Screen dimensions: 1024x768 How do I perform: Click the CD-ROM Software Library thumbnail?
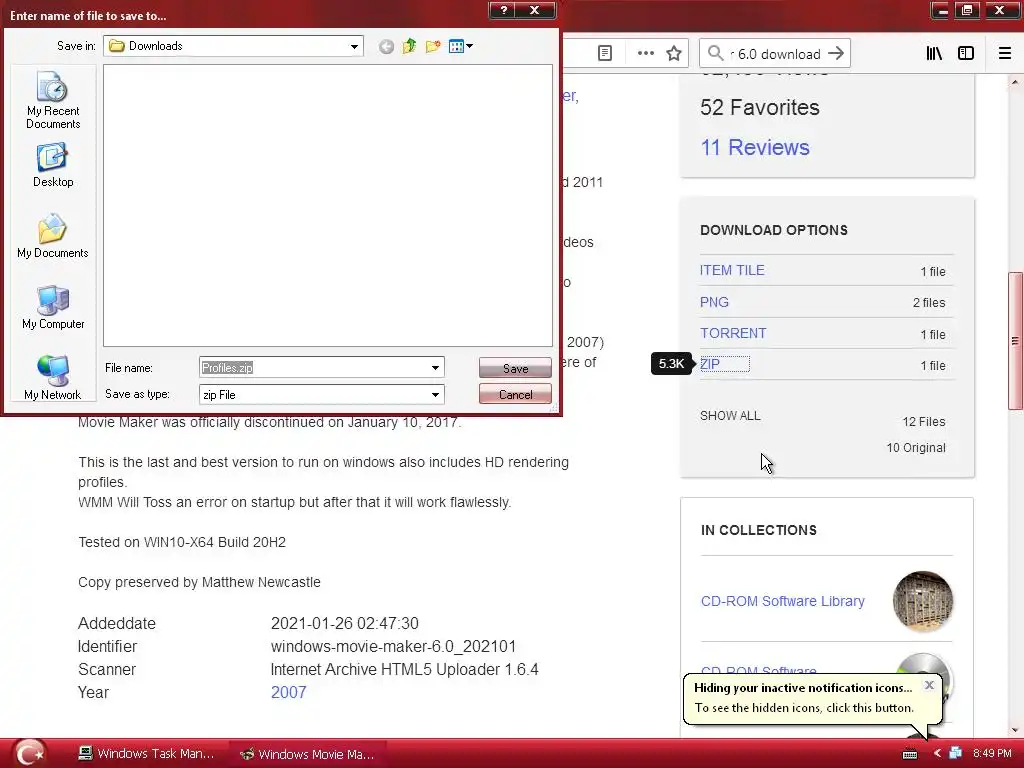922,601
